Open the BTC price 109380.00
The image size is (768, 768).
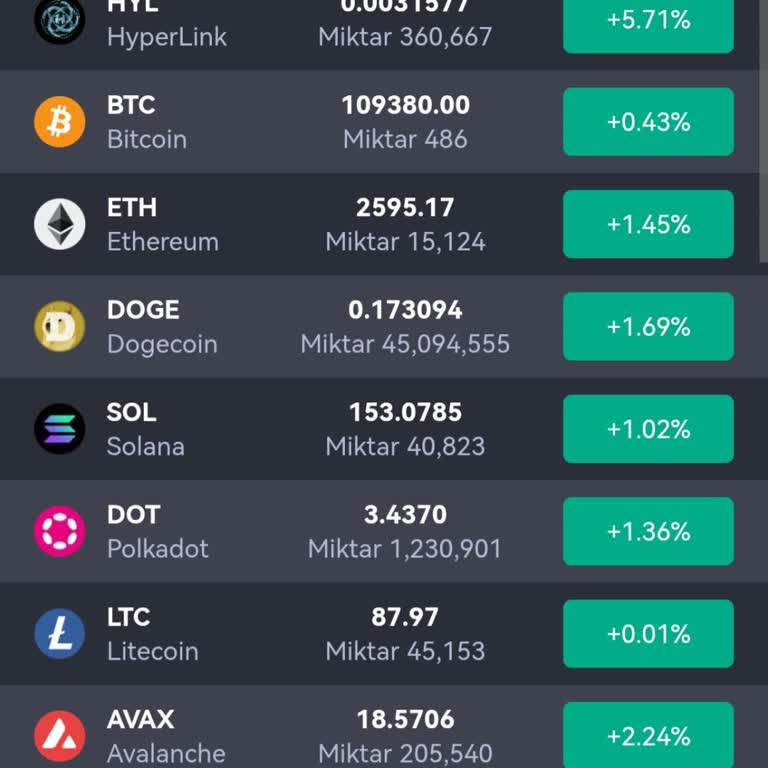click(x=405, y=105)
